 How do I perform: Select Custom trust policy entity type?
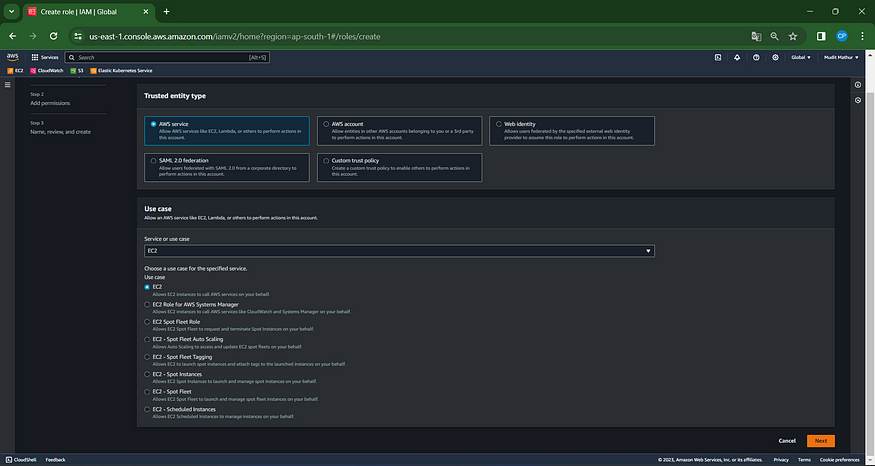[x=400, y=167]
